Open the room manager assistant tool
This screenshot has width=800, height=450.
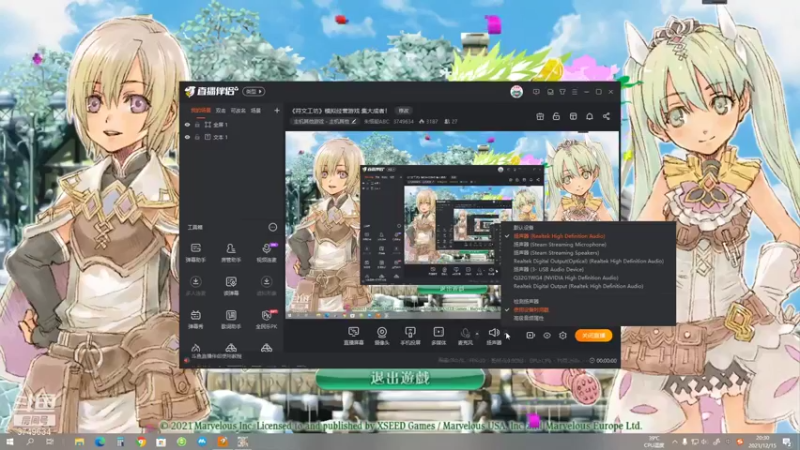pyautogui.click(x=231, y=252)
